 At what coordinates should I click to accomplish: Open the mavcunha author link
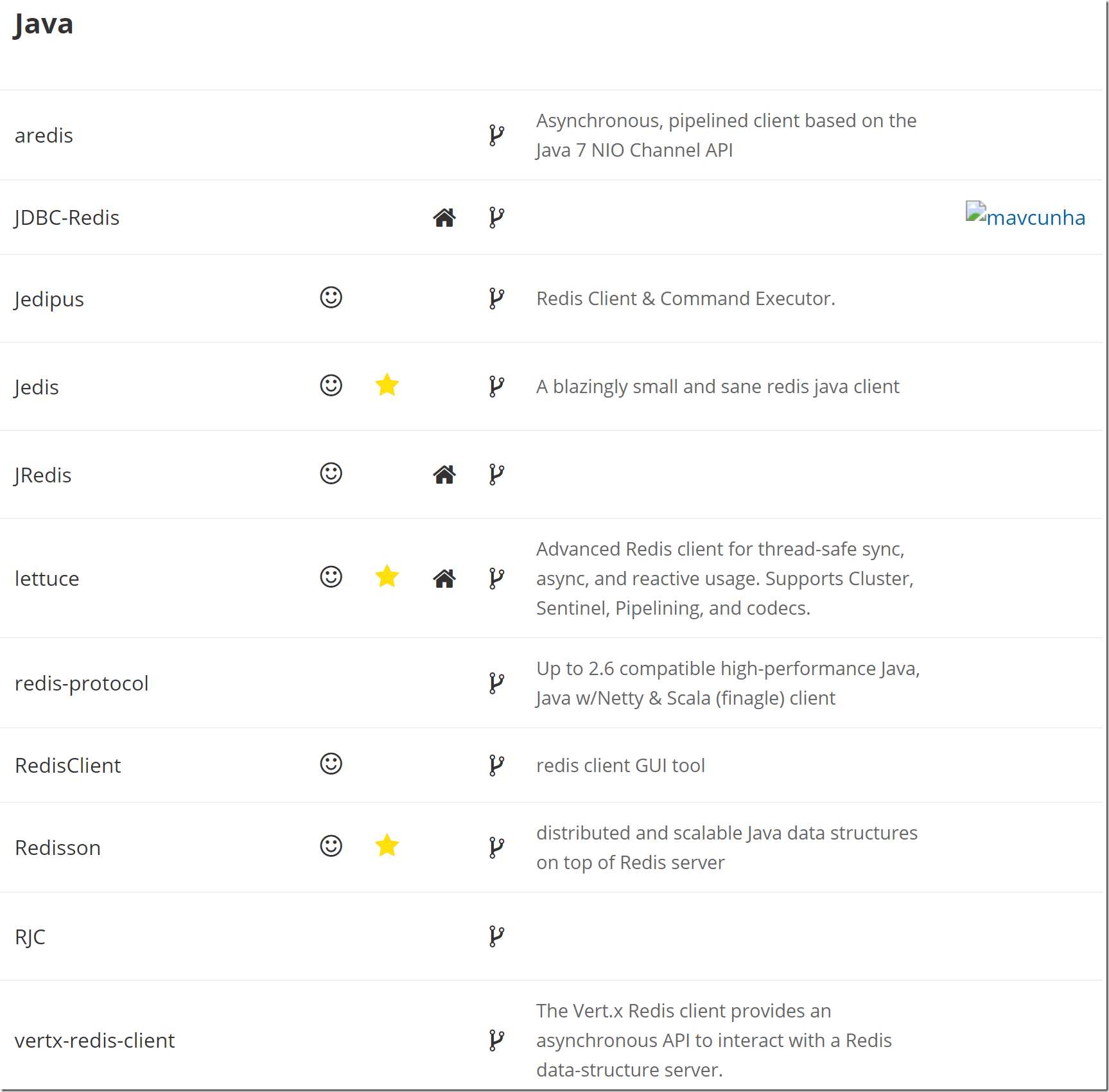(1026, 216)
